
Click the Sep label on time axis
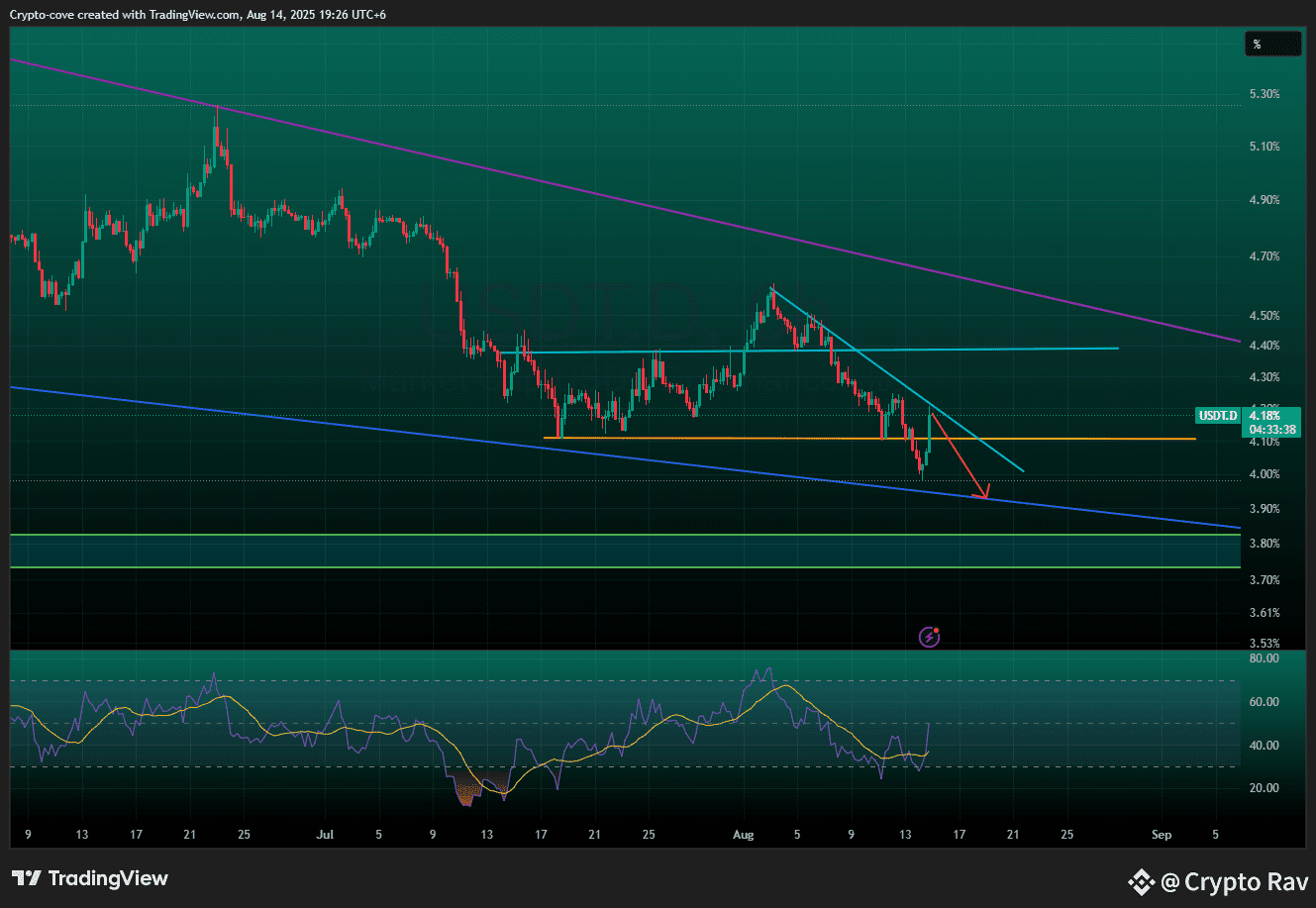(x=1162, y=835)
